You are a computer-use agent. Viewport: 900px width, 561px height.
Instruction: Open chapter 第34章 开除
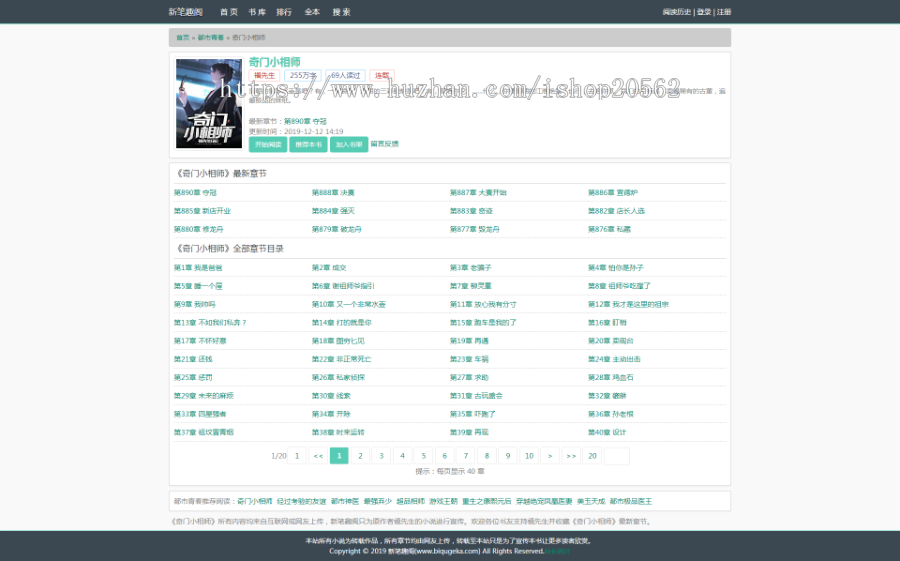point(331,414)
